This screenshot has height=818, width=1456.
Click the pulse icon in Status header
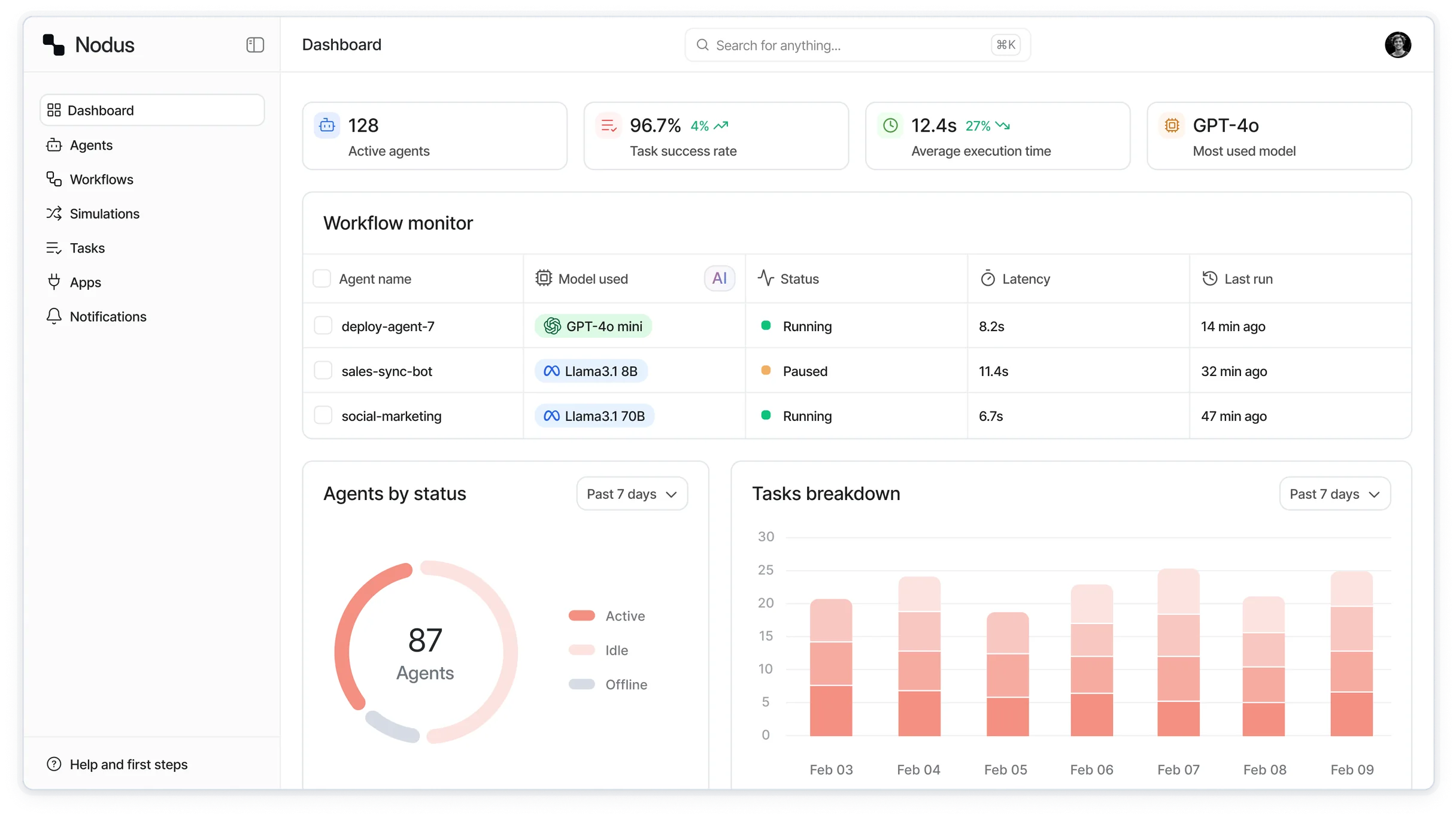[x=766, y=278]
